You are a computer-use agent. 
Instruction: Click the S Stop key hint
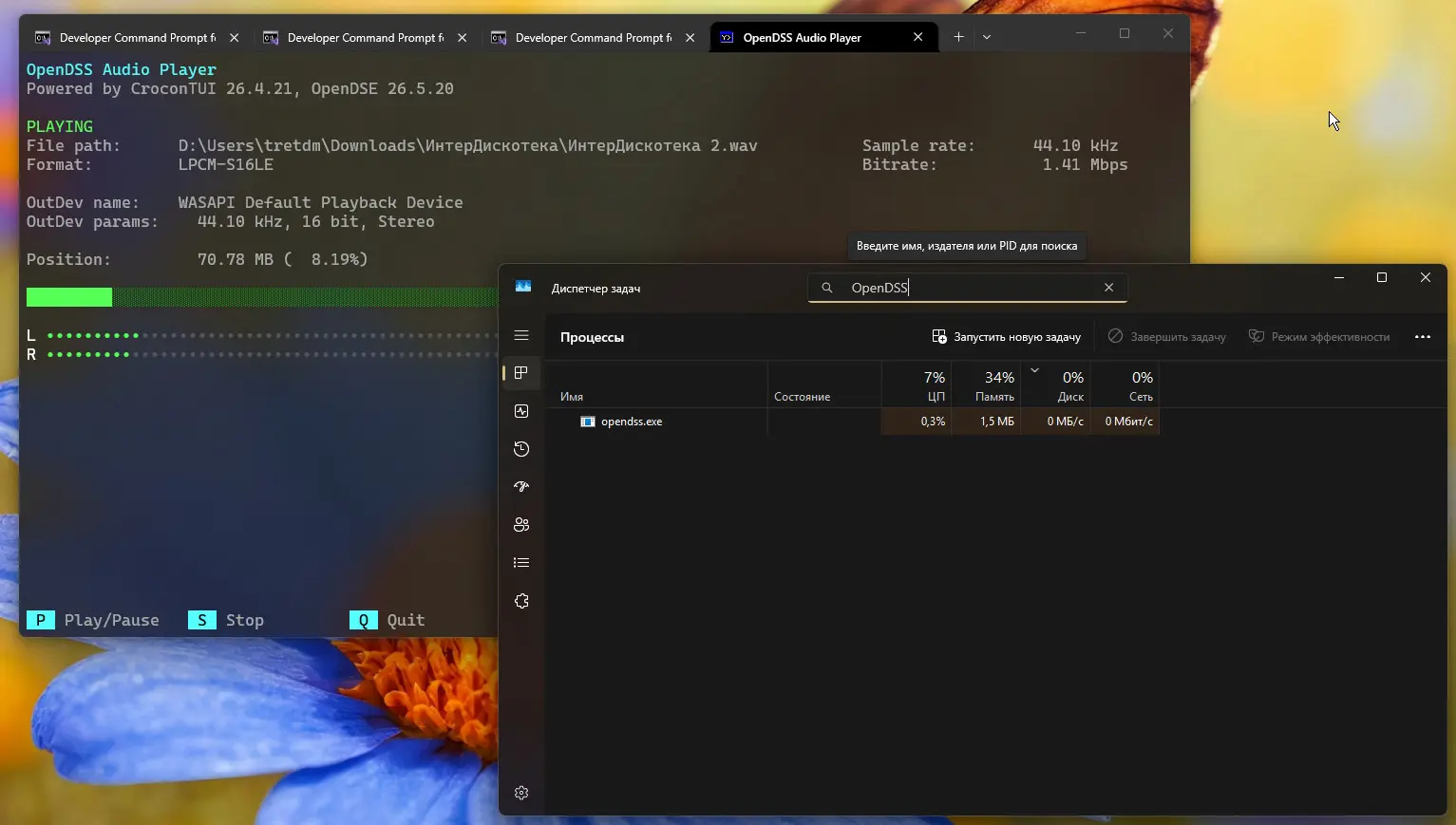click(226, 620)
